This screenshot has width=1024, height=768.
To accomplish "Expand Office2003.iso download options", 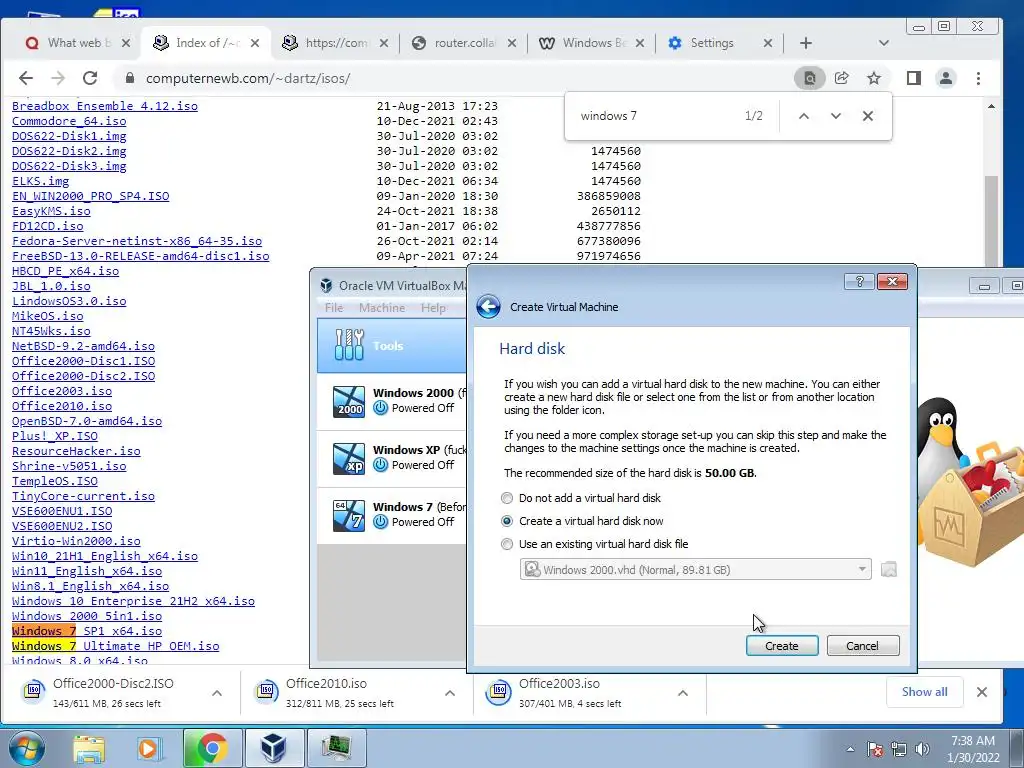I will pyautogui.click(x=683, y=693).
